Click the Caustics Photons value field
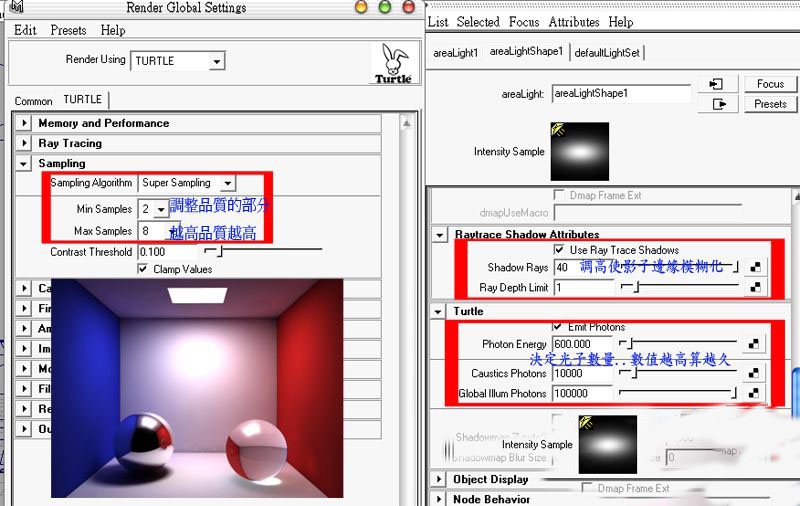The width and height of the screenshot is (800, 506). (582, 373)
